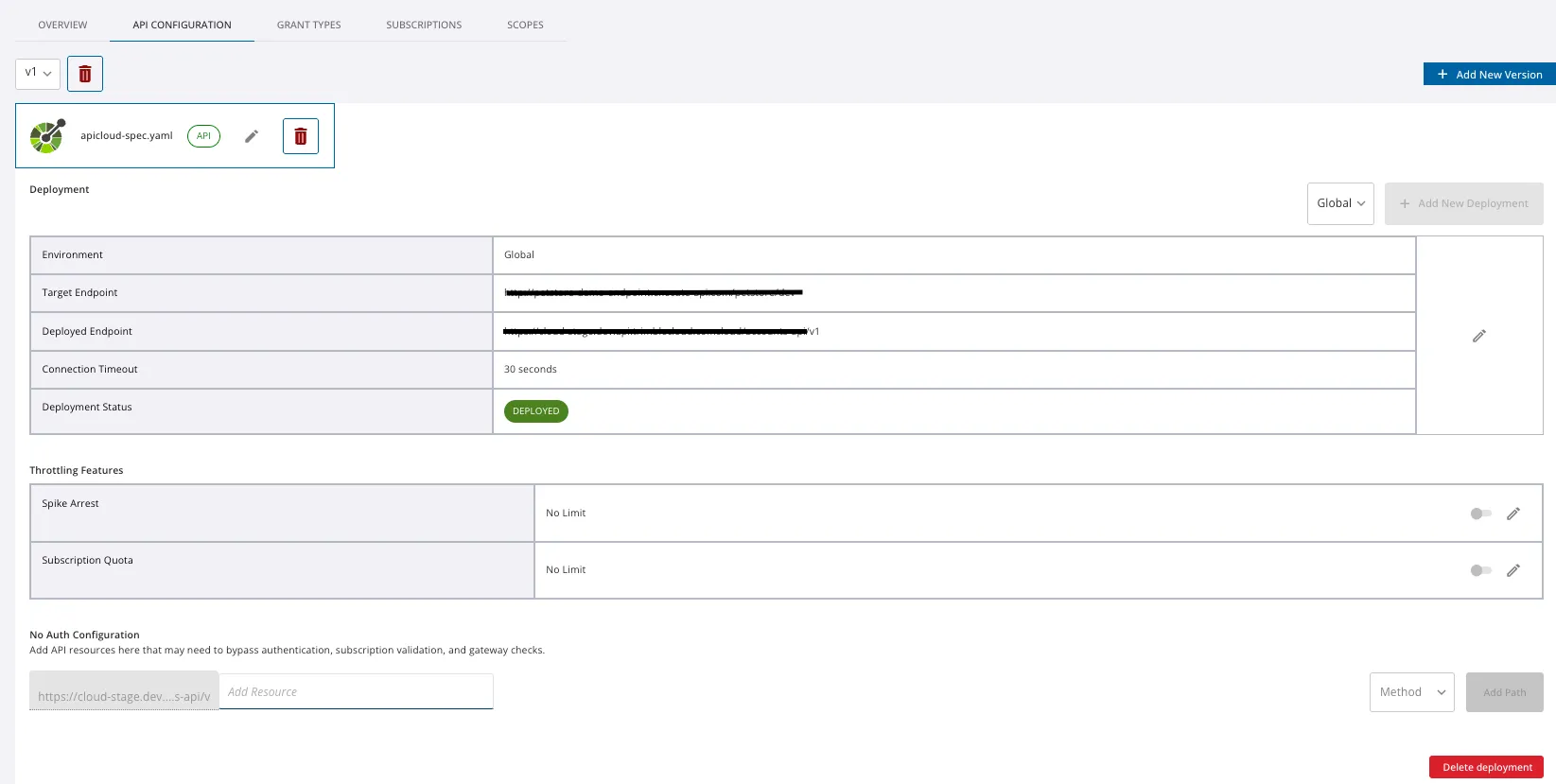
Task: Edit the apicloud-spec.yaml file with pencil
Action: [x=252, y=136]
